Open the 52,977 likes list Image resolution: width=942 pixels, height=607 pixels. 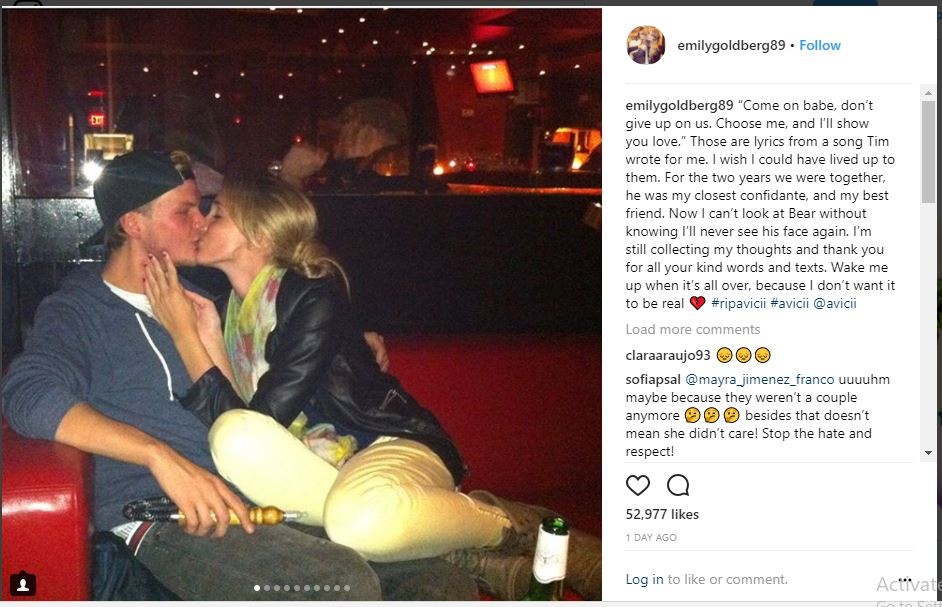pos(662,514)
